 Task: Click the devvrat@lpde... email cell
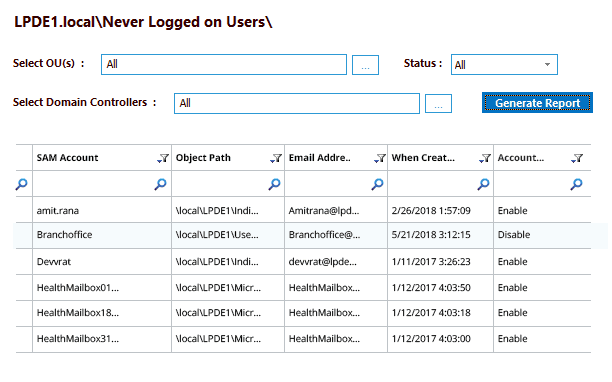point(336,261)
